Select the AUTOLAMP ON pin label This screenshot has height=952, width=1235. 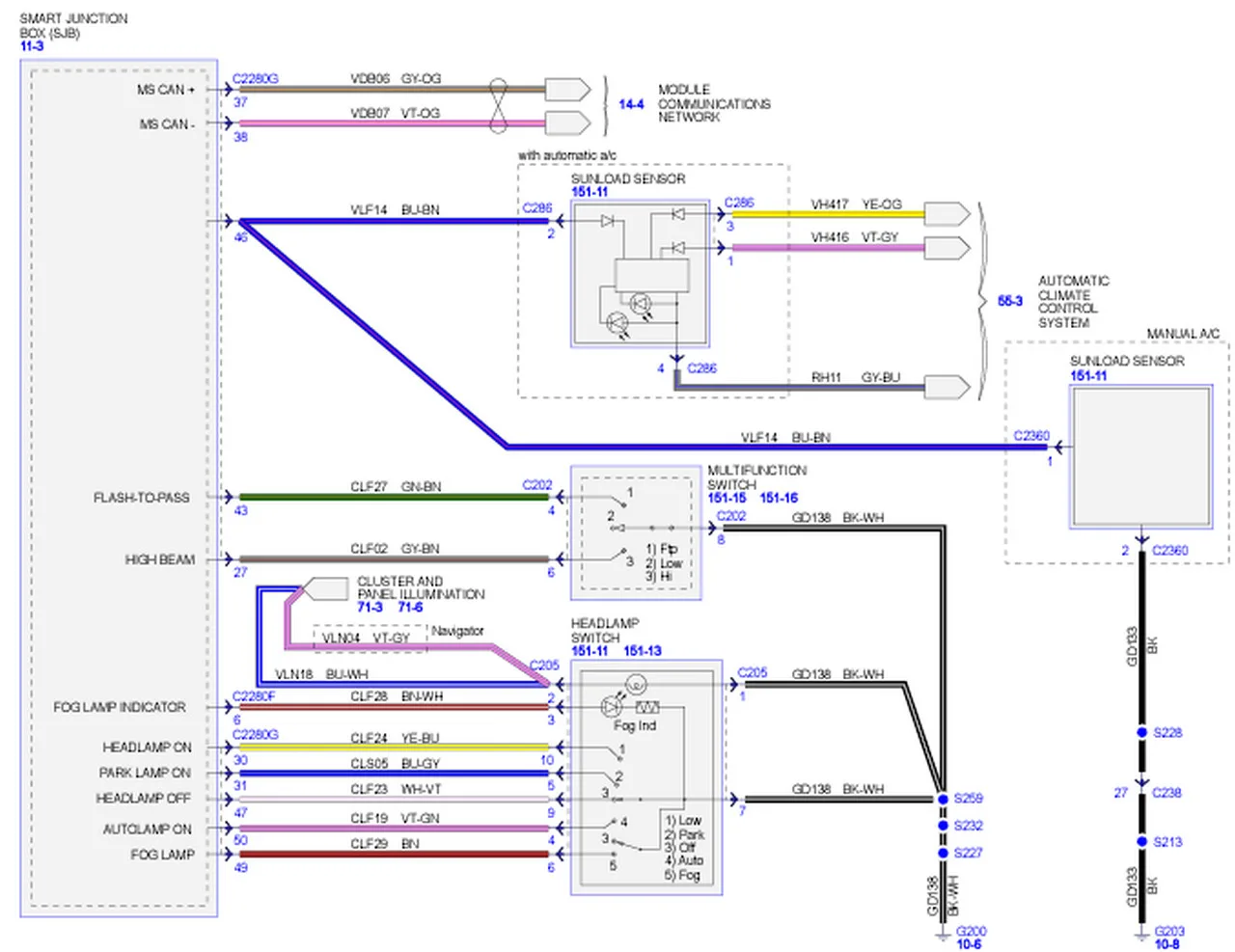(148, 830)
